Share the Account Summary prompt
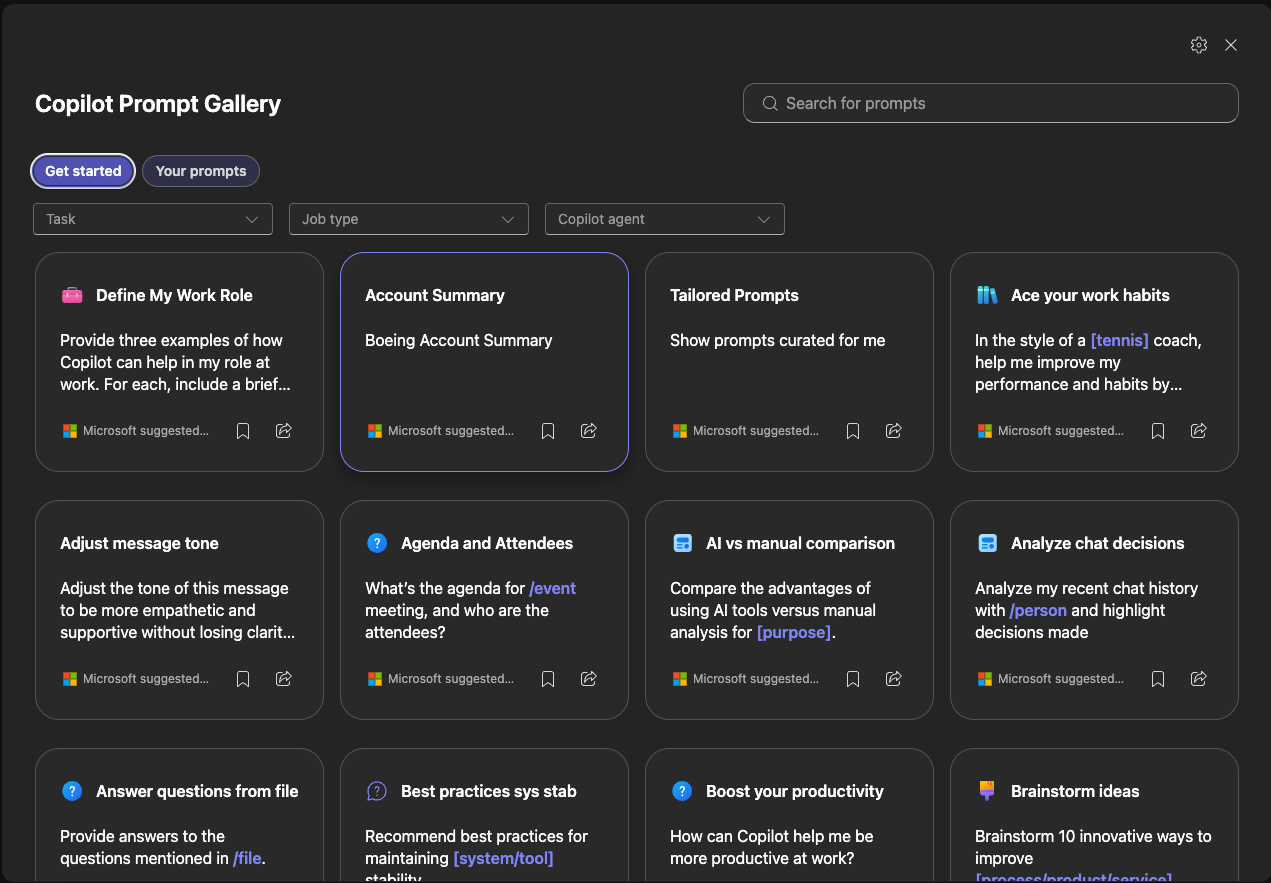Screen dimensions: 1271x883 pos(589,431)
